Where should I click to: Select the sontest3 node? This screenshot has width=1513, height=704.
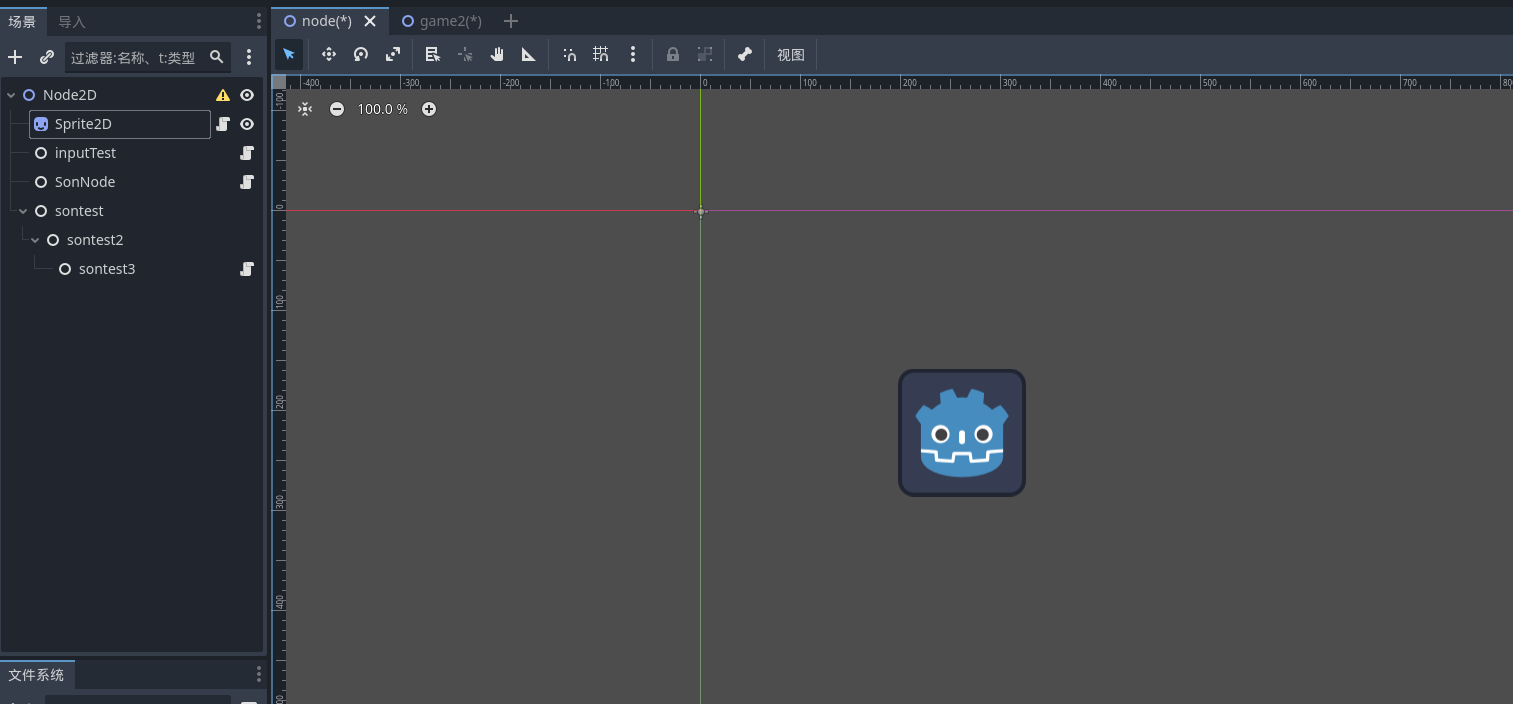(x=107, y=269)
